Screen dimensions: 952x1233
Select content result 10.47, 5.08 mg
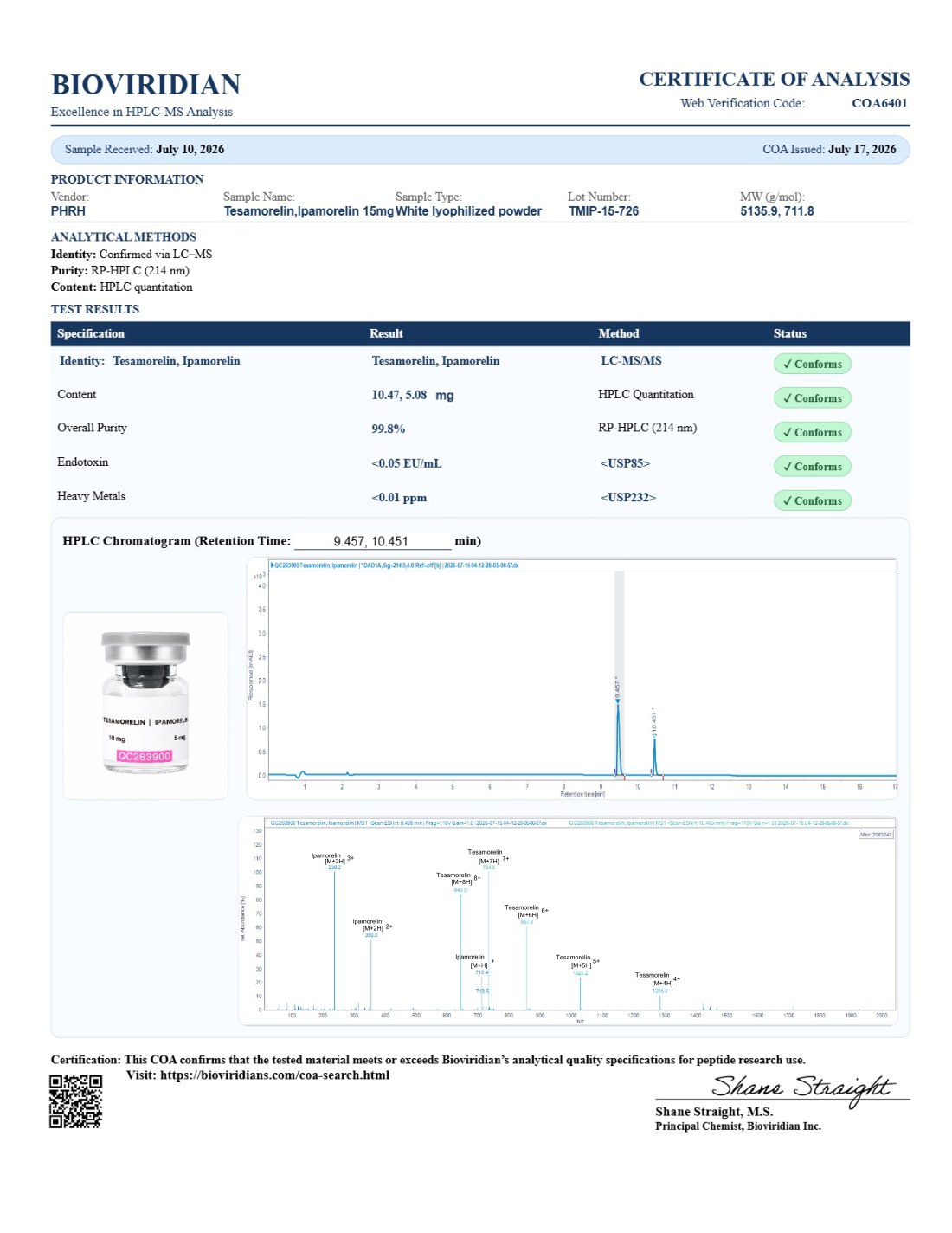pyautogui.click(x=413, y=395)
